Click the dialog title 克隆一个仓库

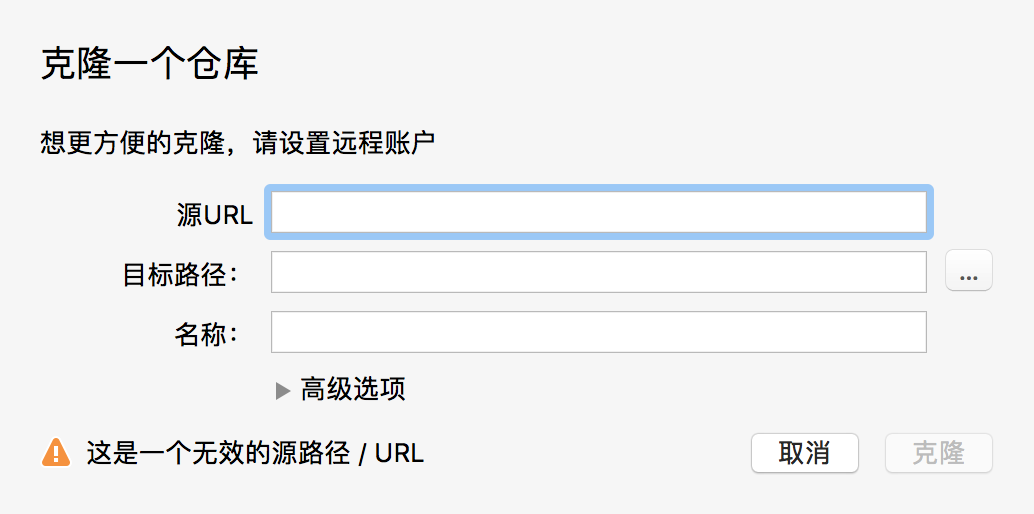[x=149, y=64]
